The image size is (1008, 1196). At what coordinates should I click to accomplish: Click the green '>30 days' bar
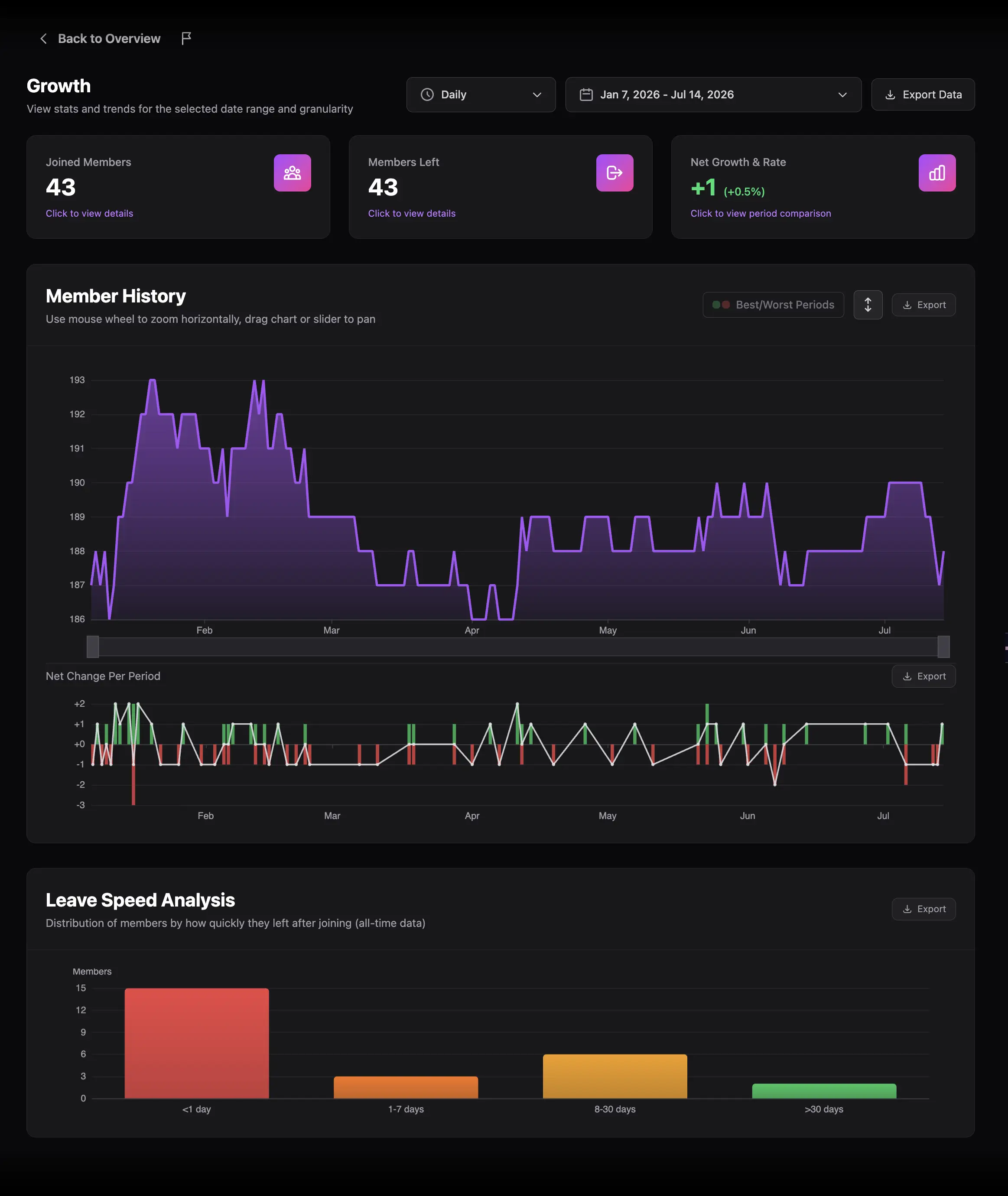(x=824, y=1090)
